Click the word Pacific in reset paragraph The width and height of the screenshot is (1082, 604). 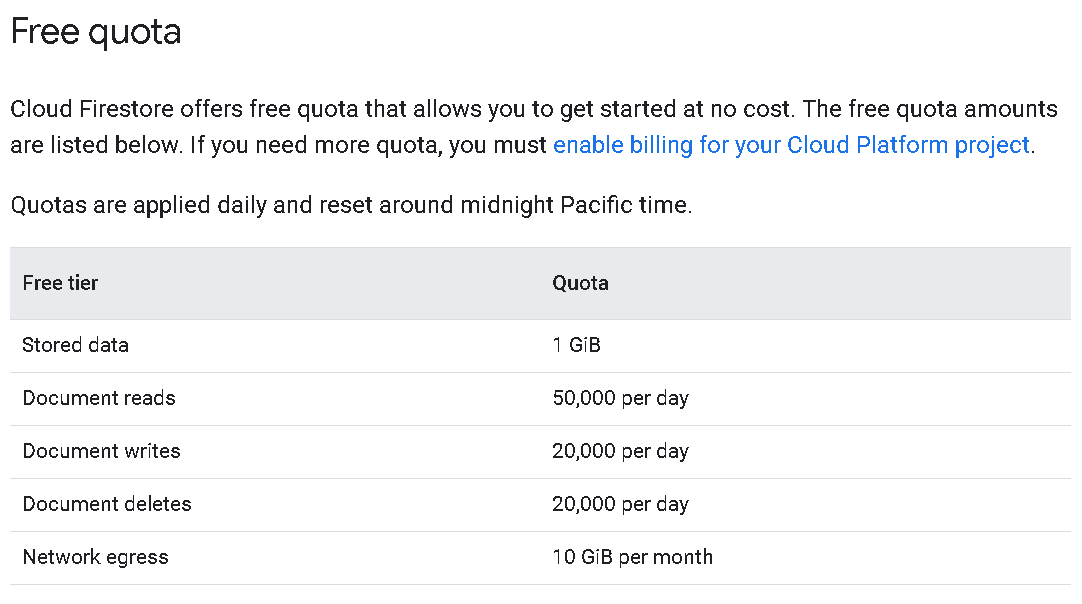click(x=596, y=205)
